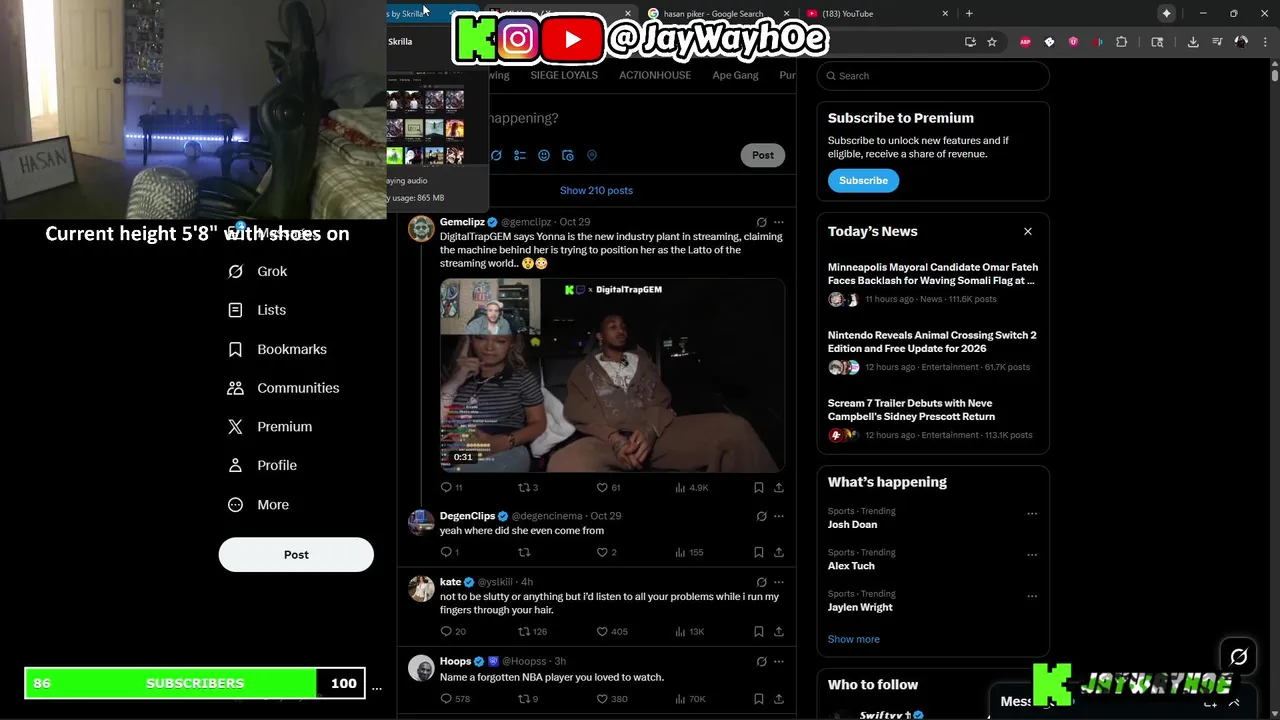Bookmark the DegenClips post
The width and height of the screenshot is (1280, 720).
759,552
